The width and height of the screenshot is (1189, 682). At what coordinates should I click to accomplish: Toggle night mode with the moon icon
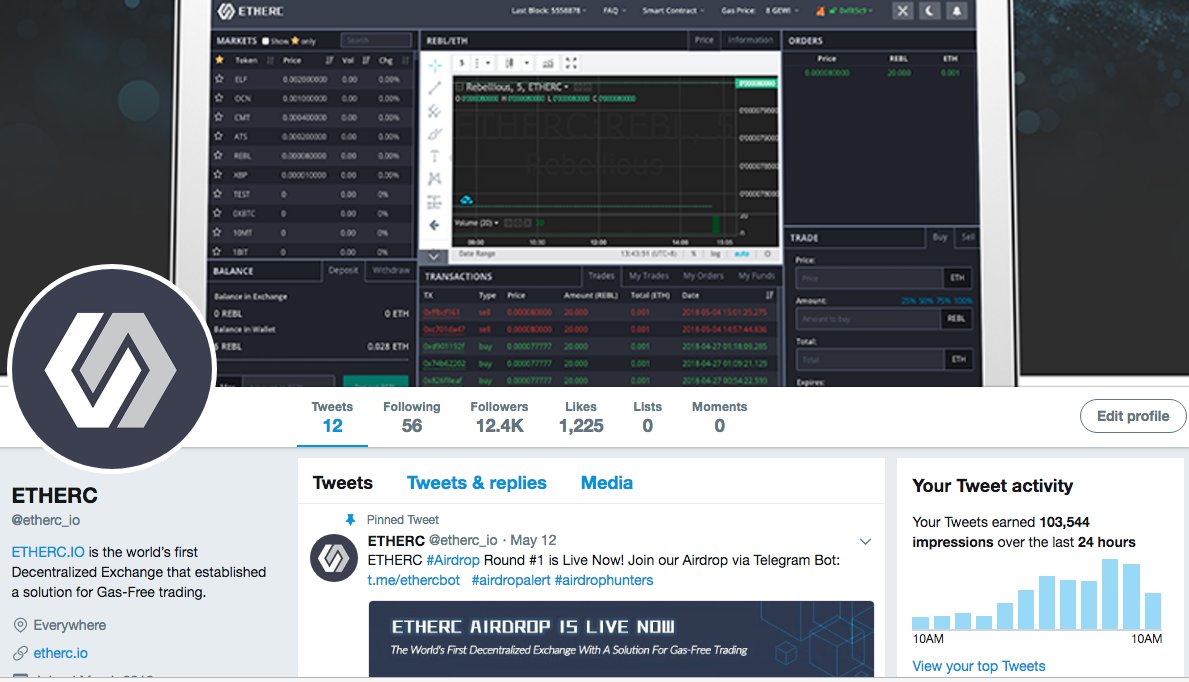pos(930,11)
